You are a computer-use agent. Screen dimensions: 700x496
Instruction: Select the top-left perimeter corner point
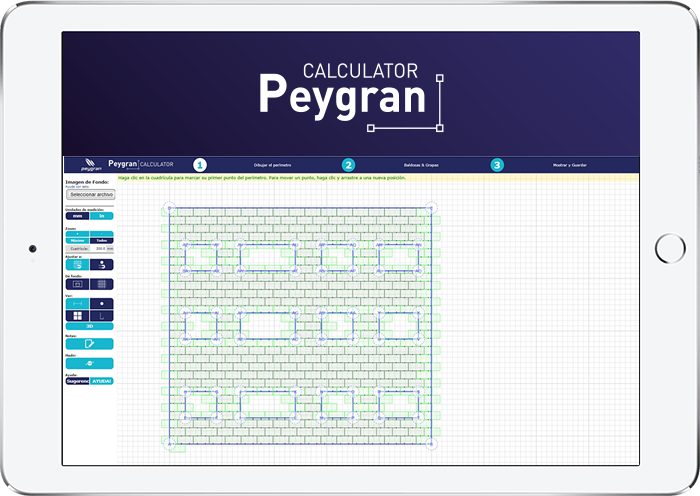[169, 208]
